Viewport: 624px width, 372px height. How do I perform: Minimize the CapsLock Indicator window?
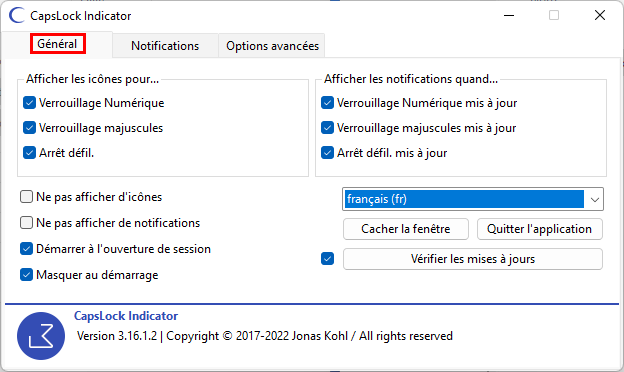pyautogui.click(x=509, y=16)
